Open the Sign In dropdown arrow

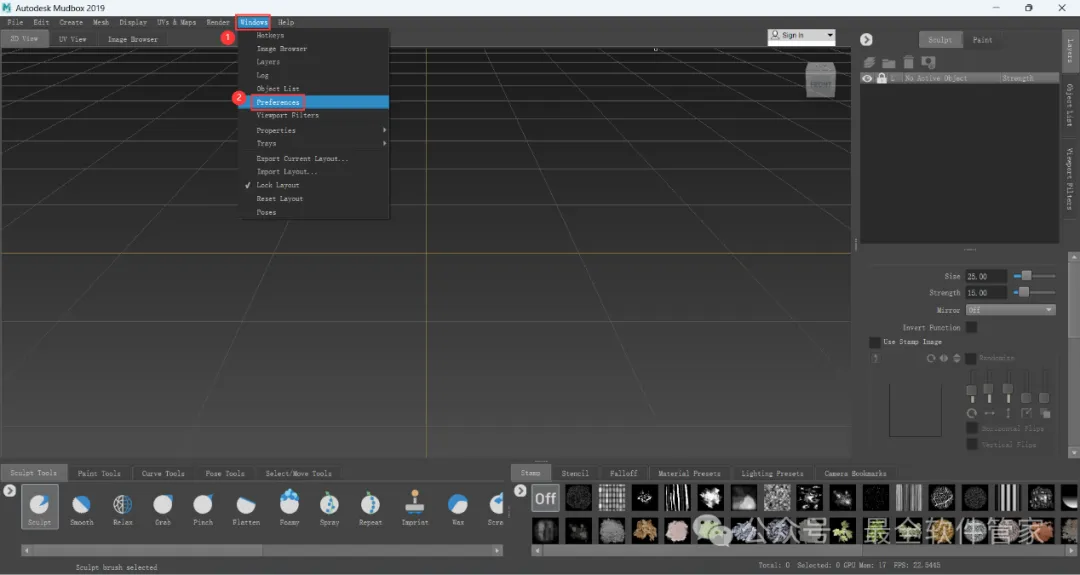pyautogui.click(x=830, y=35)
